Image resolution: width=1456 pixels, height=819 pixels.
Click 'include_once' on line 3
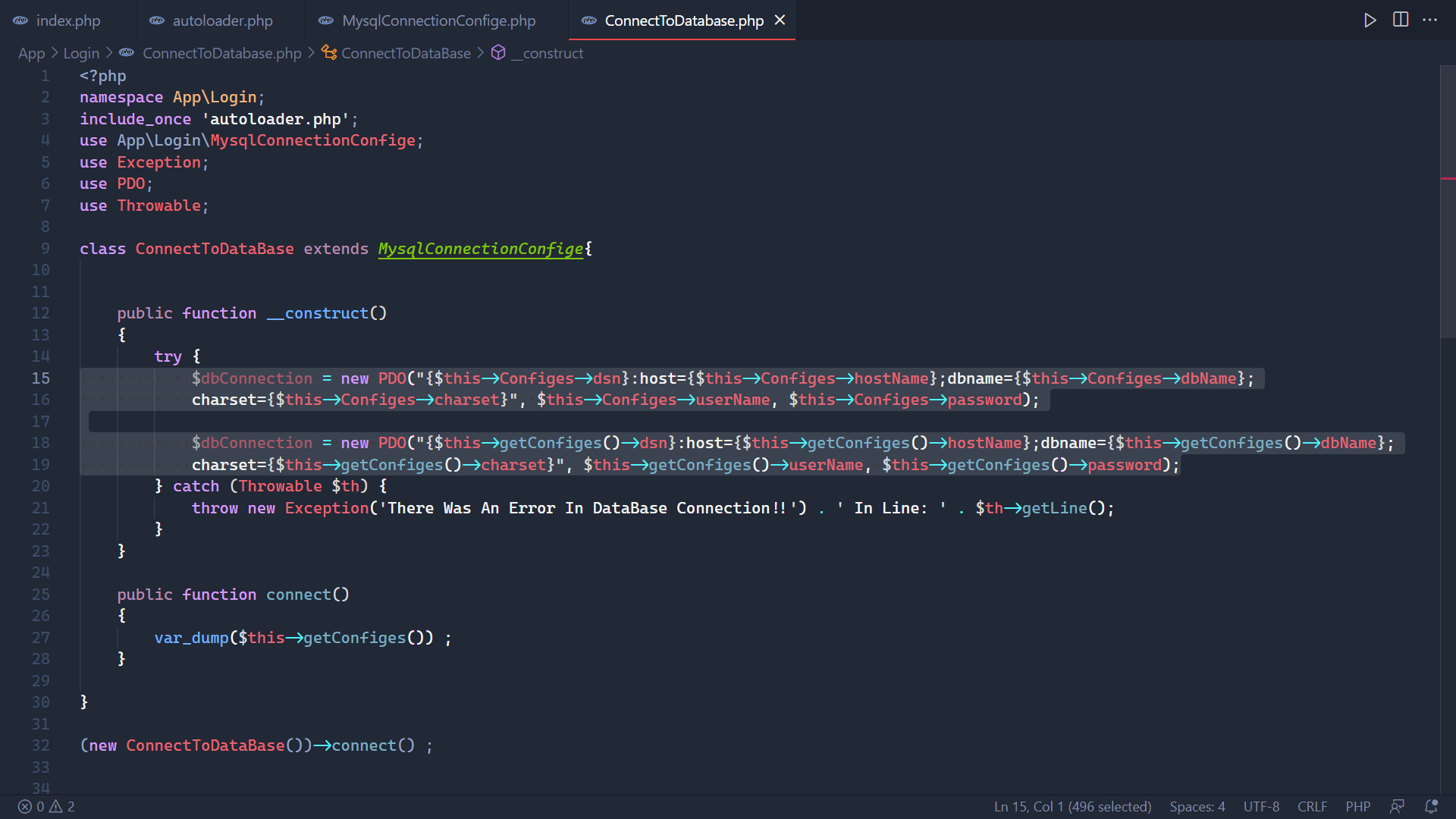[x=135, y=119]
